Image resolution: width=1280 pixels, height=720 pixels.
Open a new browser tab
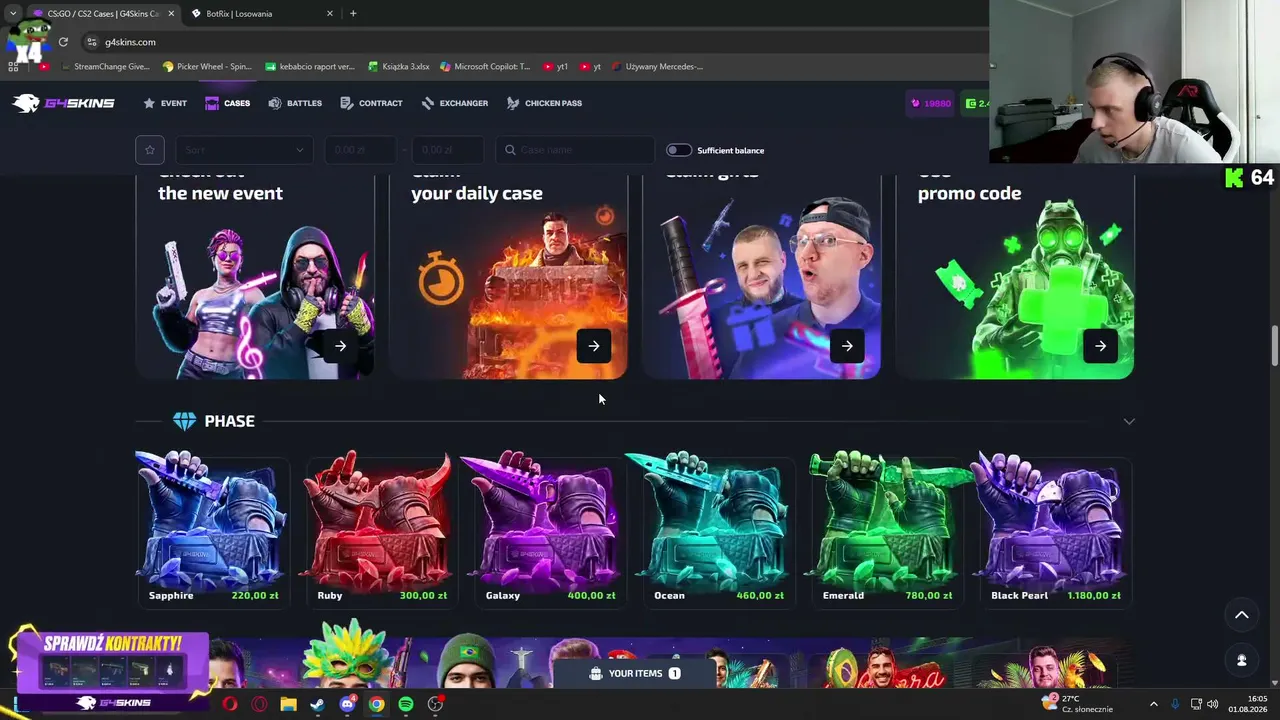pyautogui.click(x=353, y=13)
